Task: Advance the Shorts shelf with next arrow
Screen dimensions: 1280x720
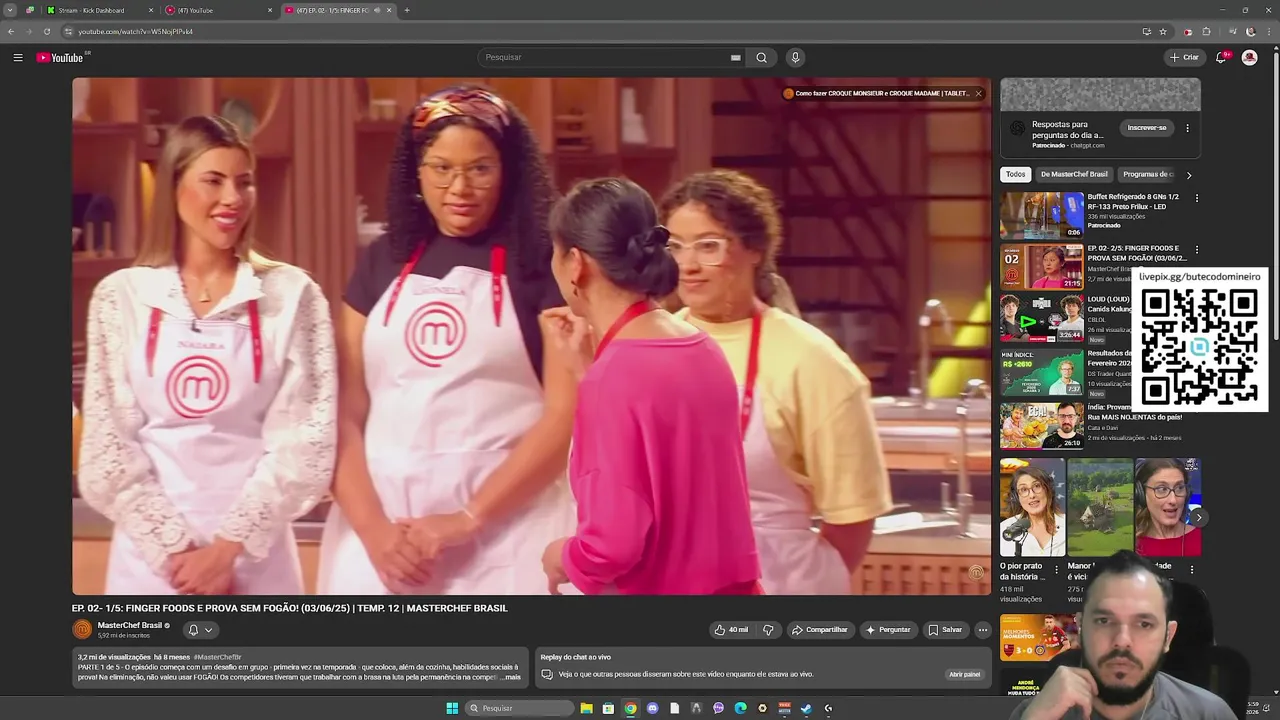Action: coord(1198,517)
